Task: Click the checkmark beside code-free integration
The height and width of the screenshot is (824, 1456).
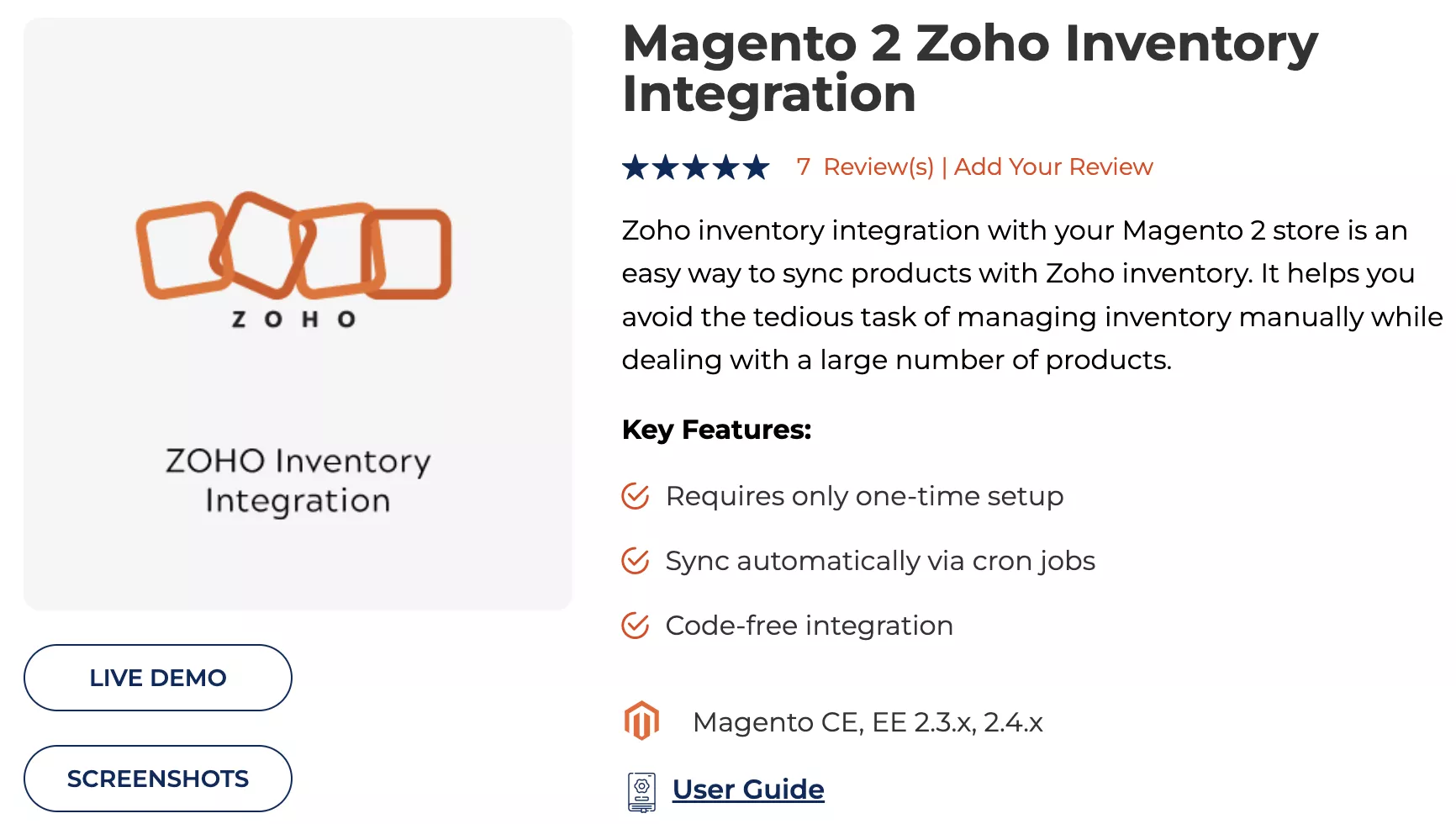Action: (x=635, y=625)
